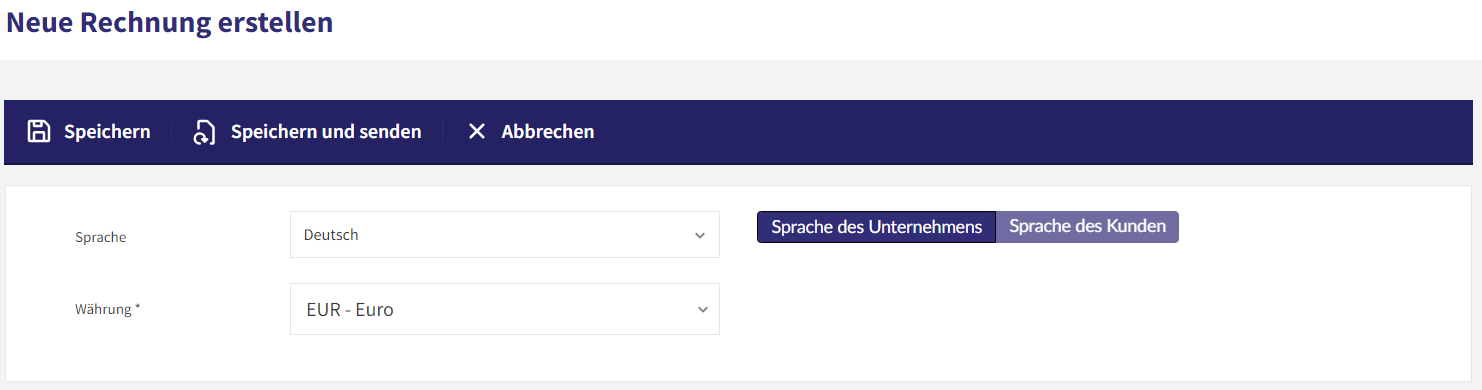Expand the Währung dropdown showing EUR - Euro
This screenshot has height=390, width=1482.
click(505, 309)
